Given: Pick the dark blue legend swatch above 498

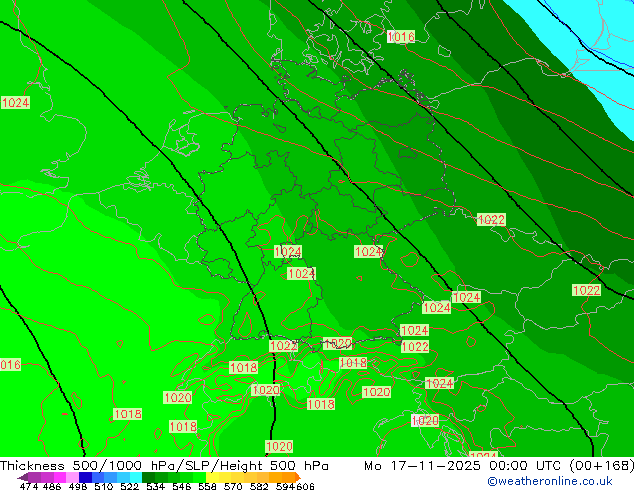Looking at the screenshot, I should [85, 477].
